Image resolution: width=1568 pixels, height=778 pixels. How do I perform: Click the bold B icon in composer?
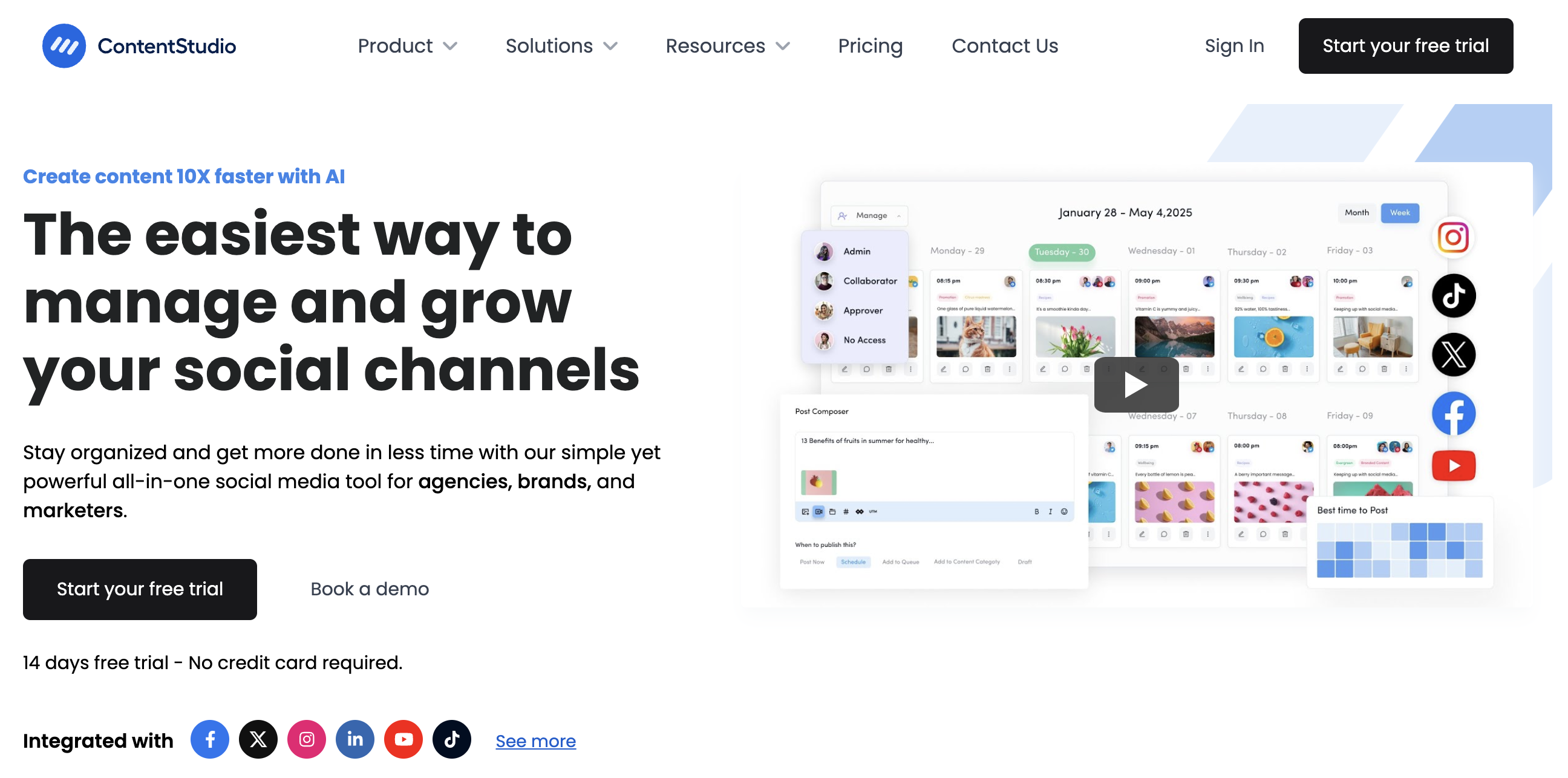[x=1036, y=512]
